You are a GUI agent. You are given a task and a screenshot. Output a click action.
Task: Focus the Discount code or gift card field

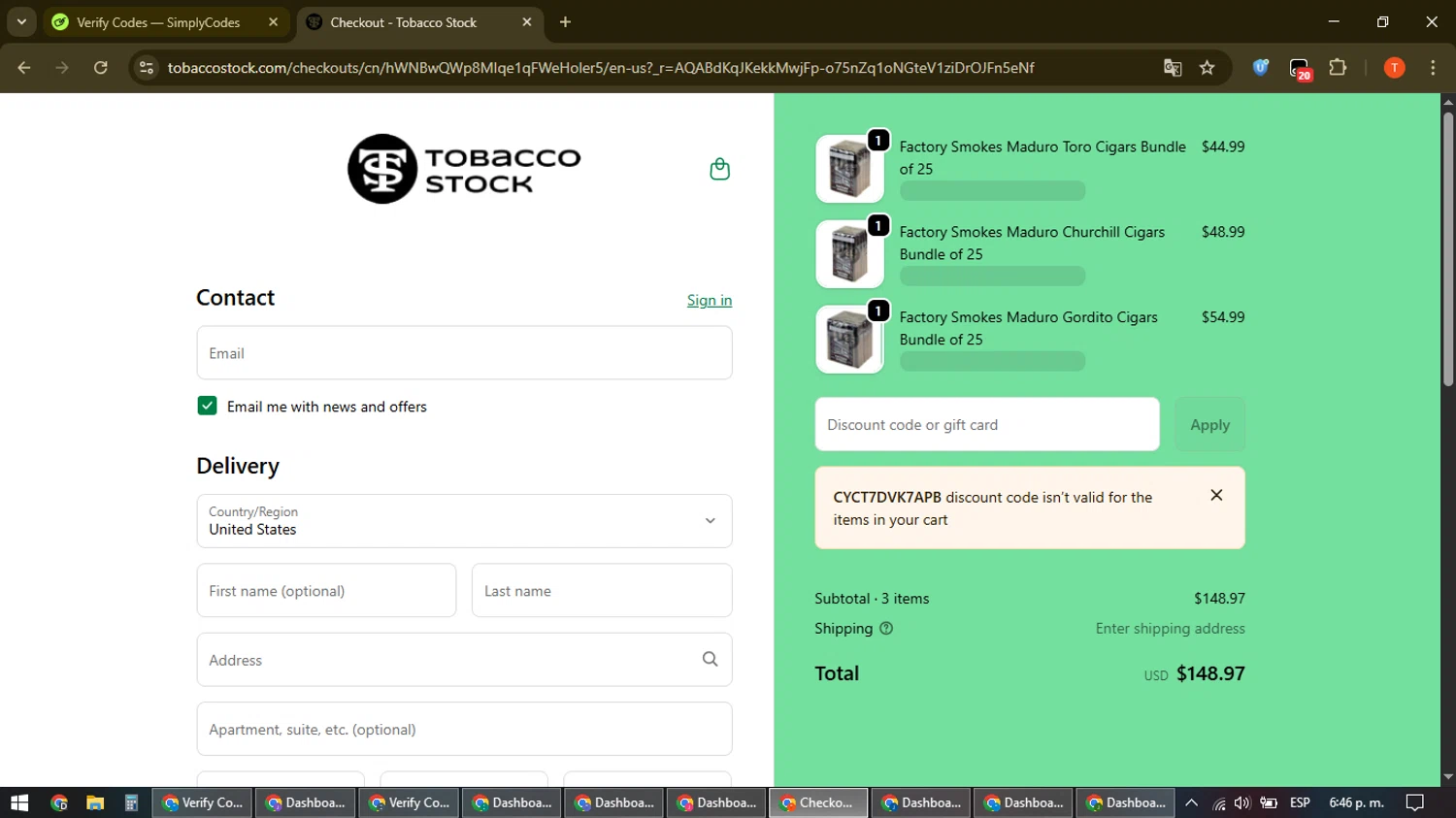987,424
